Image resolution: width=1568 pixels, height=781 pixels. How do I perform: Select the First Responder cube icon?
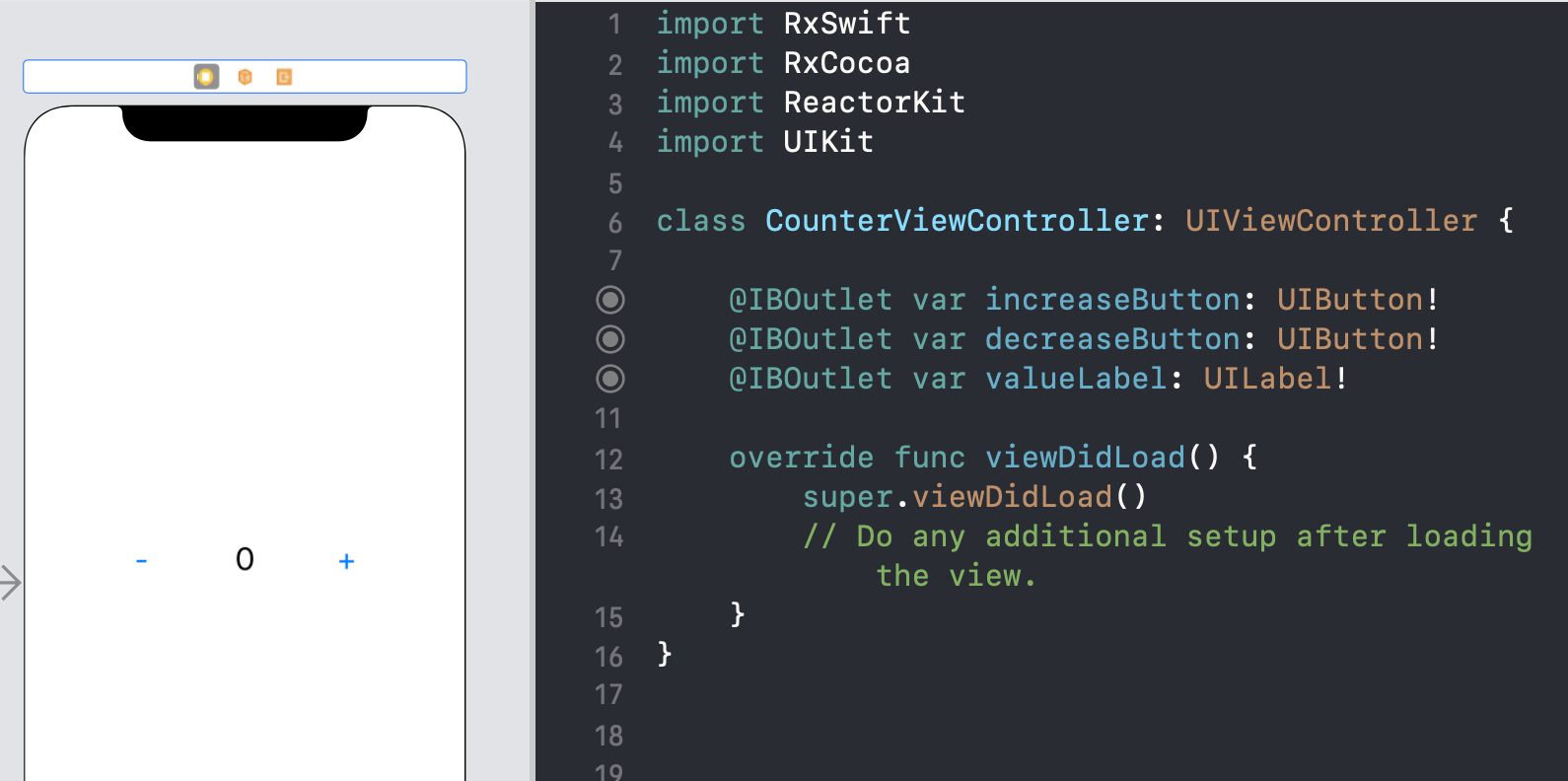coord(246,77)
